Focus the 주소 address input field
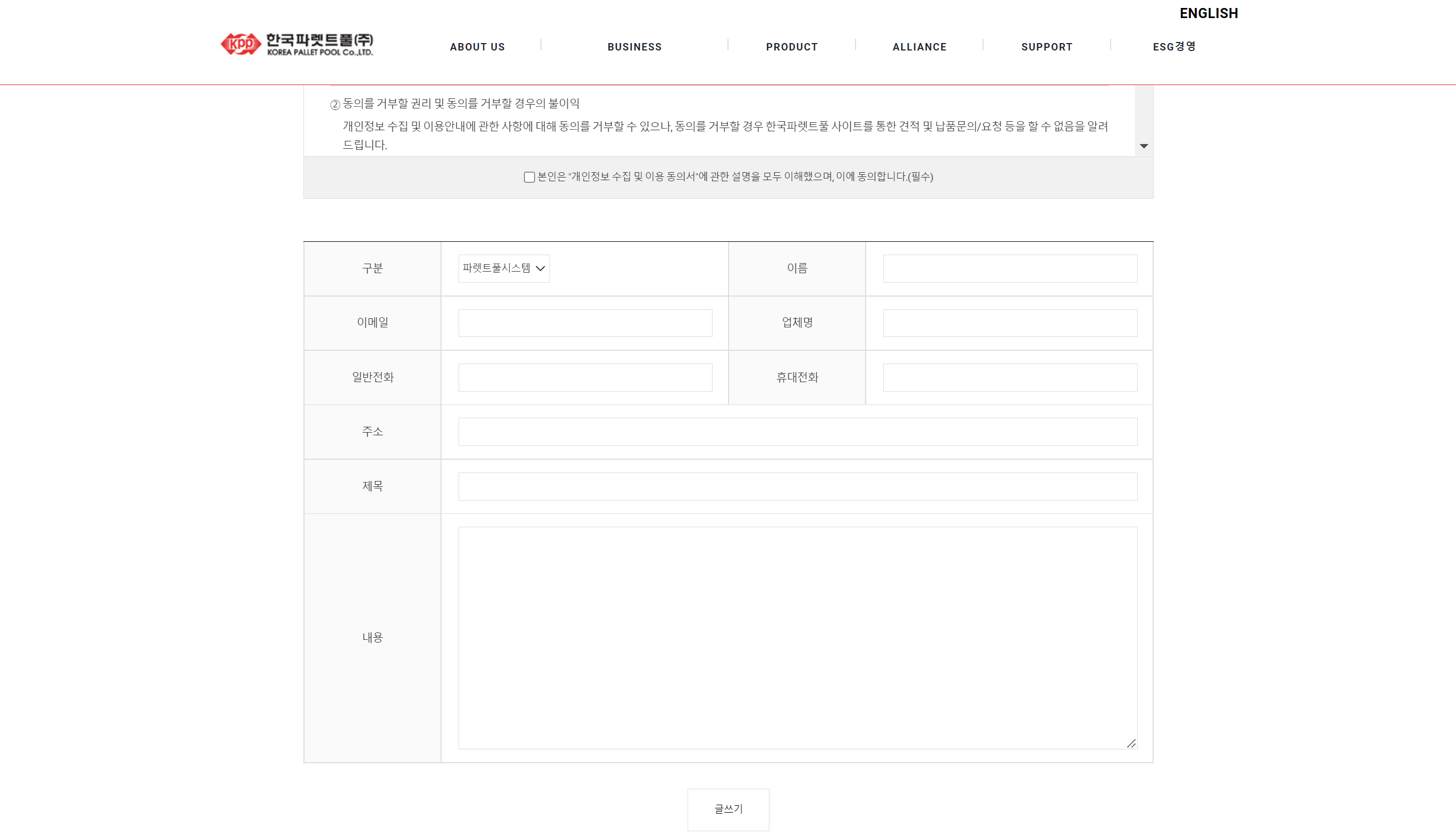The width and height of the screenshot is (1456, 836). coord(797,432)
